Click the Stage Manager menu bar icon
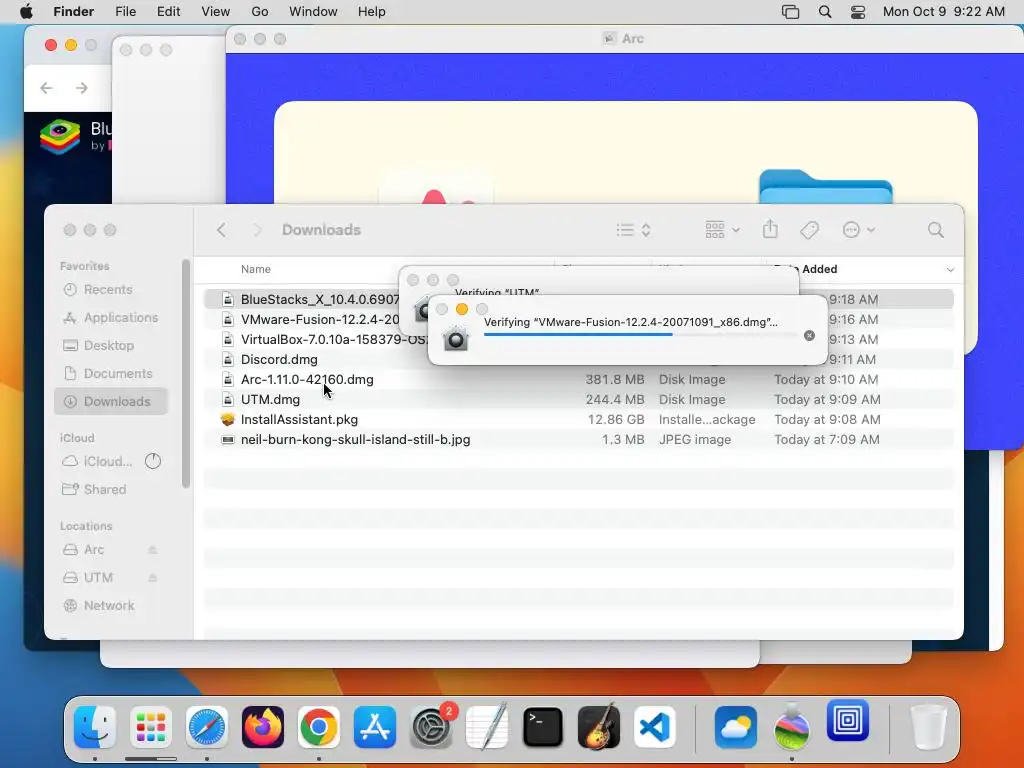Screen dimensions: 1024x768 click(x=790, y=12)
